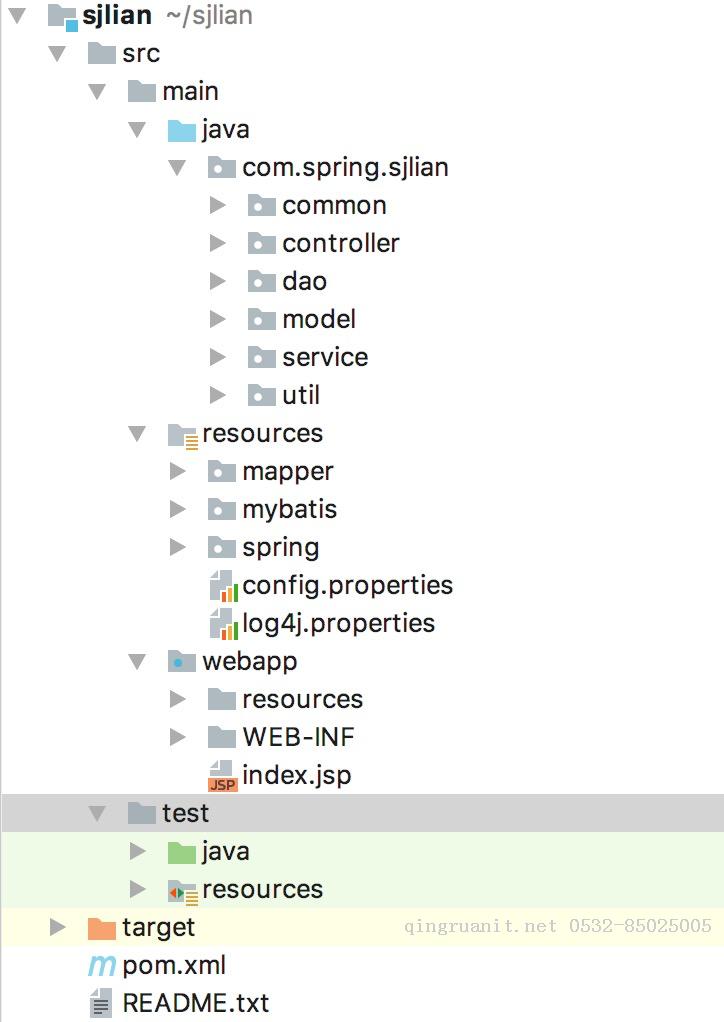
Task: Expand the controller package
Action: click(218, 243)
